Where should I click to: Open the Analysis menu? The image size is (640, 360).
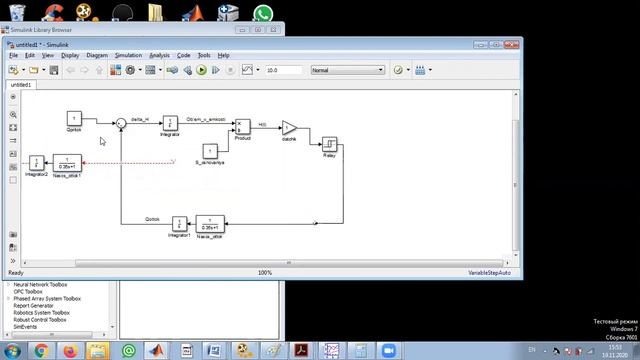159,55
